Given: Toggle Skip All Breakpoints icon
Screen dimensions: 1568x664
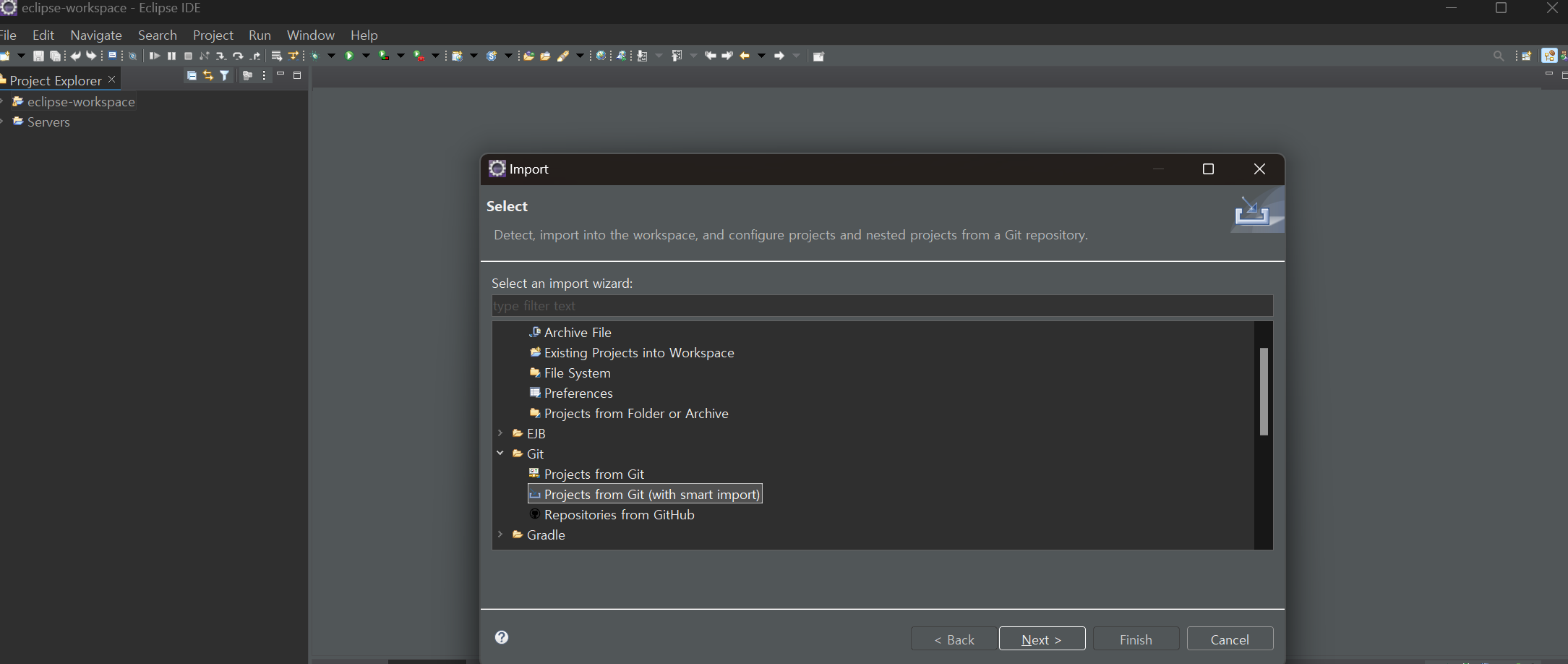Looking at the screenshot, I should tap(132, 56).
